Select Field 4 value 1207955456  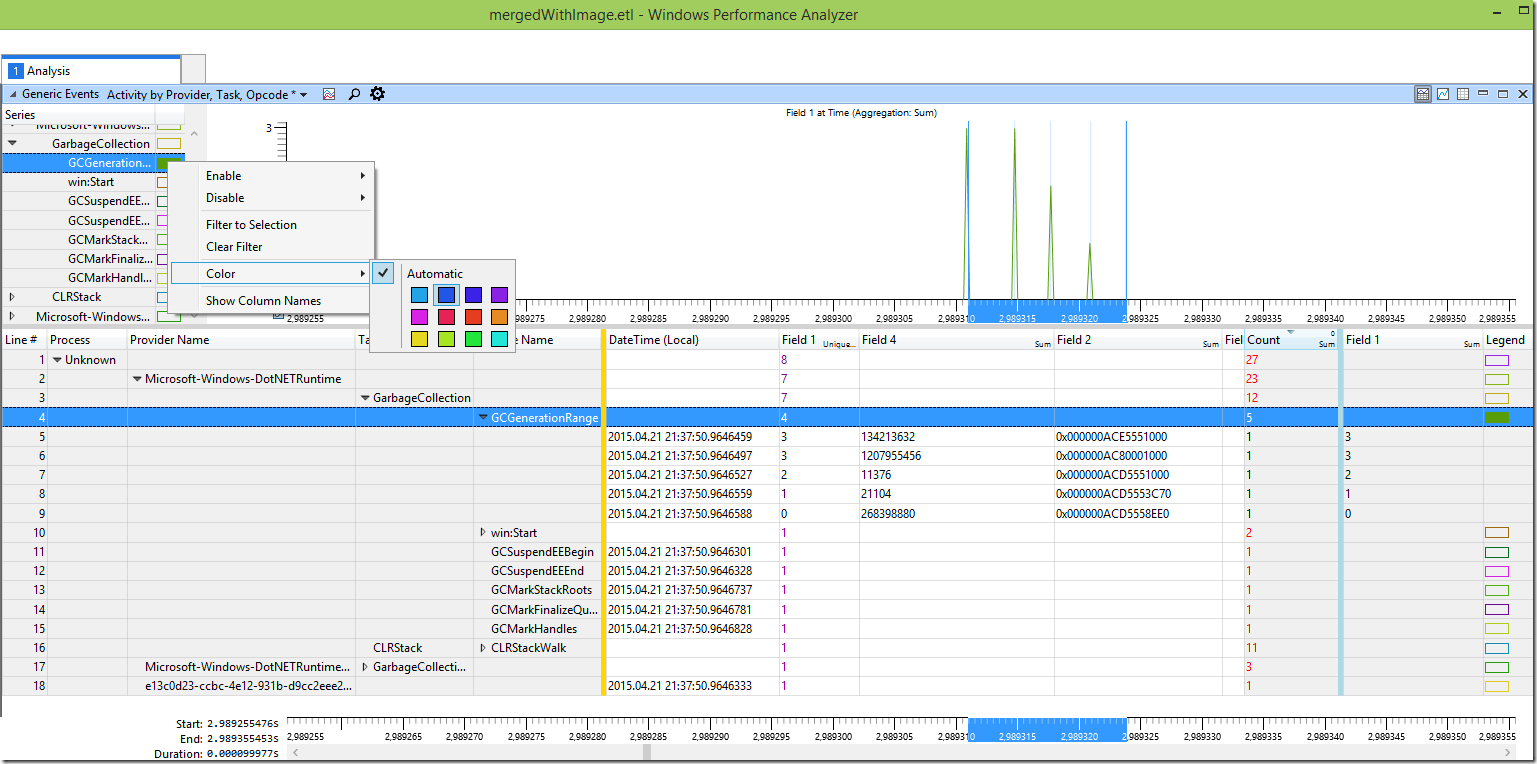[x=956, y=456]
